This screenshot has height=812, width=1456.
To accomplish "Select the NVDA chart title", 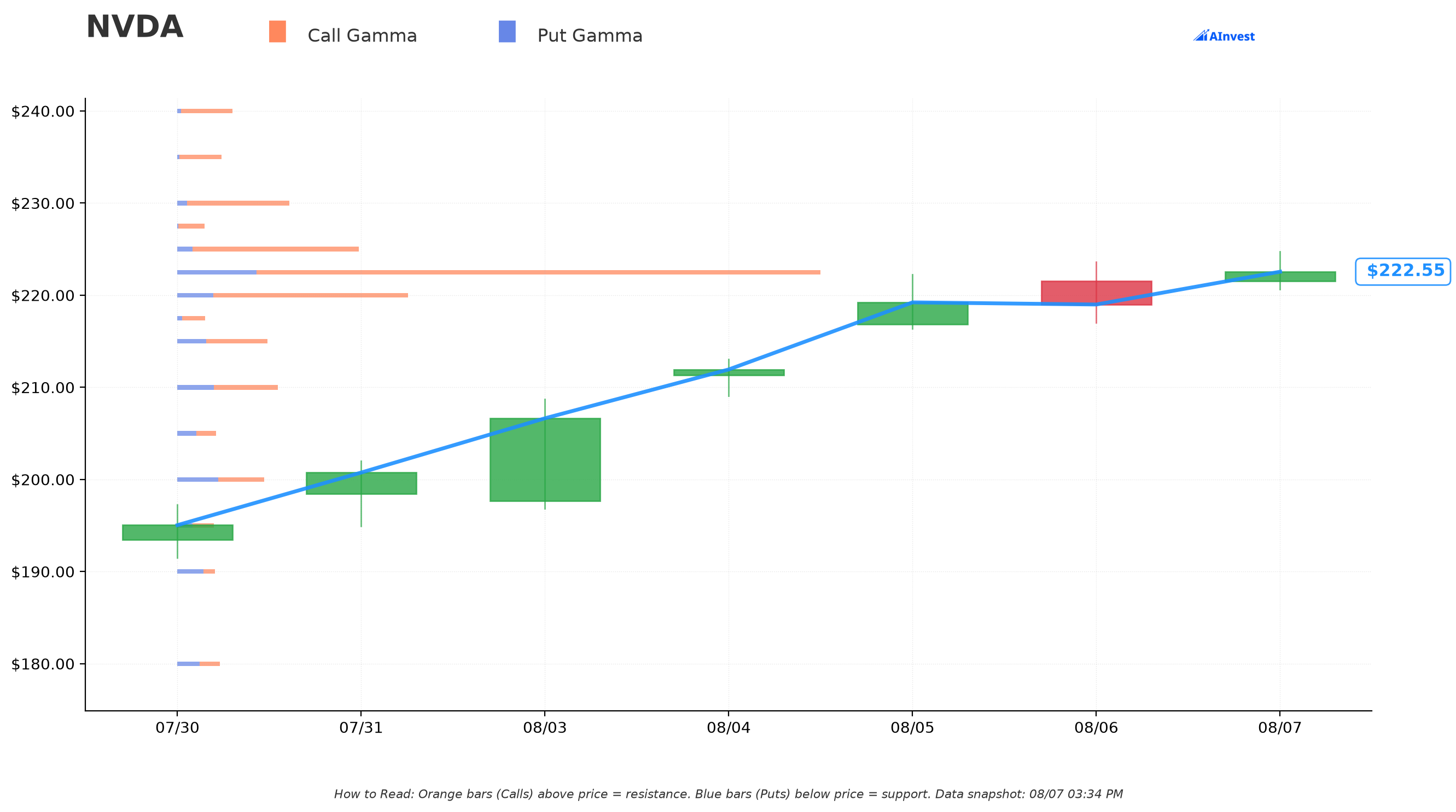I will [135, 27].
